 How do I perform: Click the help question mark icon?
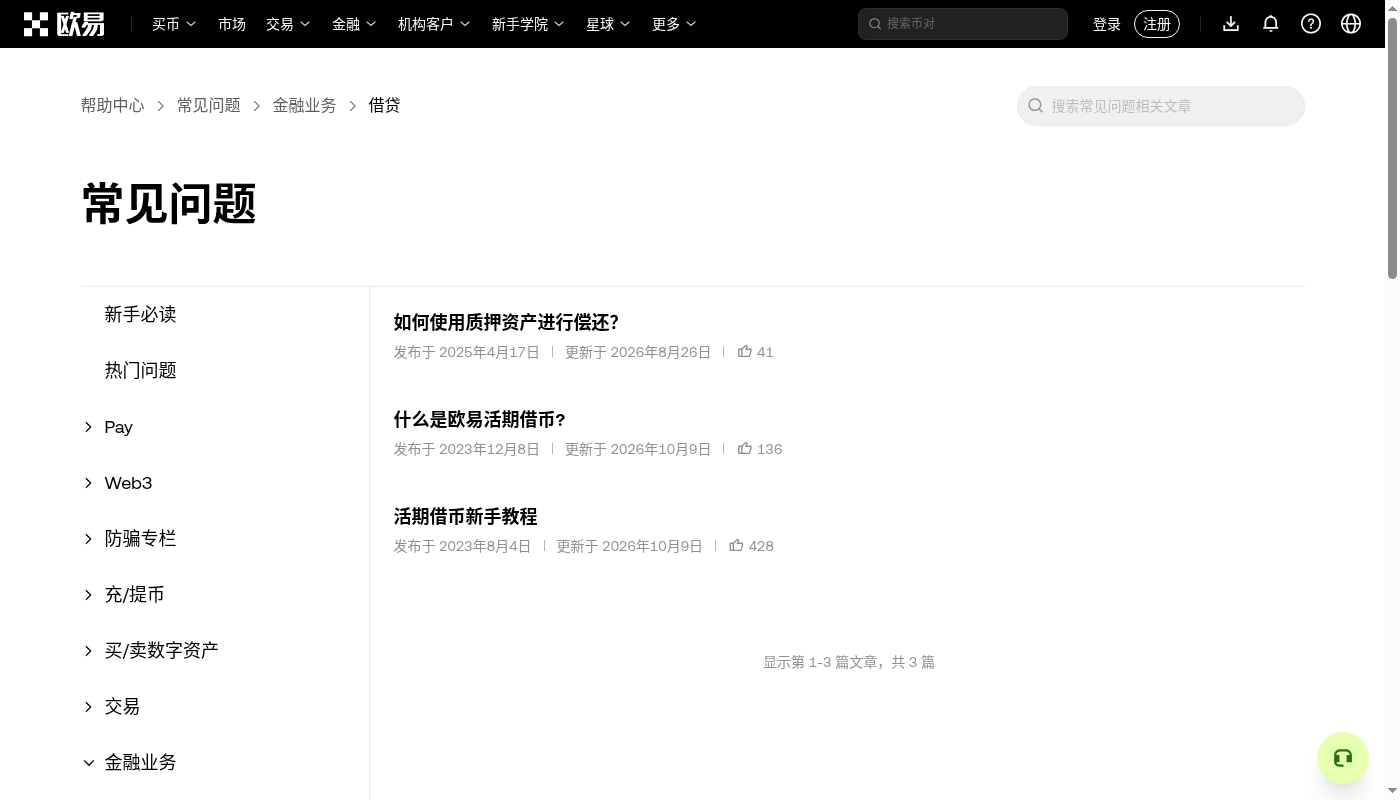[1311, 24]
